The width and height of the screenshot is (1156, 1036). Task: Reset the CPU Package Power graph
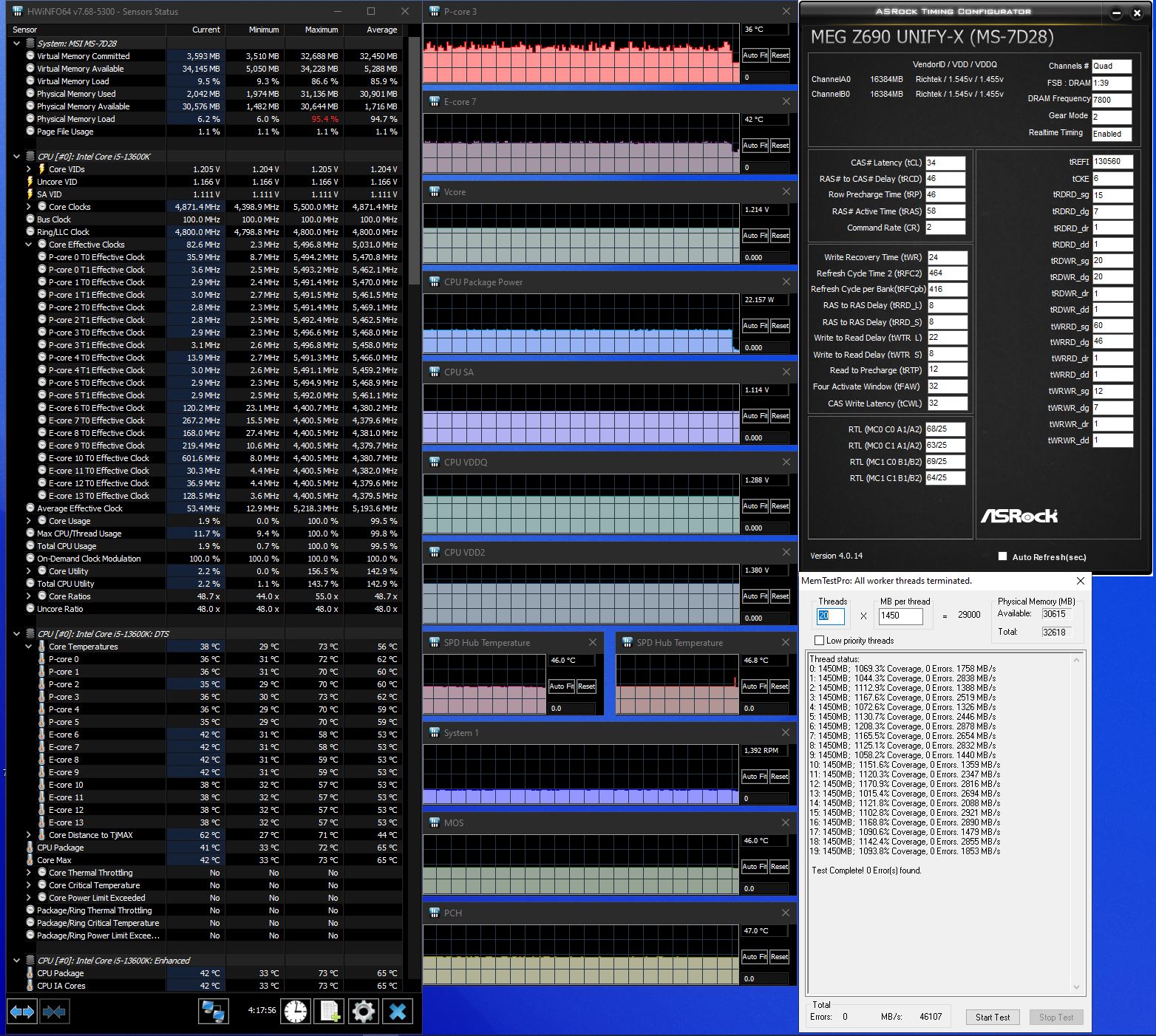(780, 326)
